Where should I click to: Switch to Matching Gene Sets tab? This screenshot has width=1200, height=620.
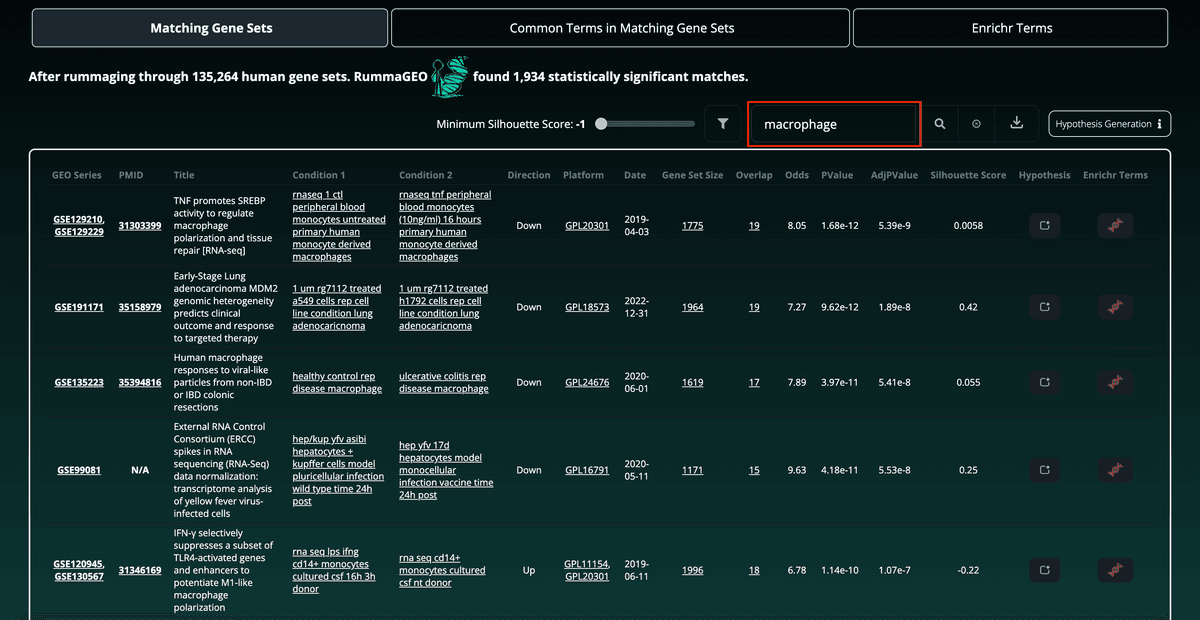208,28
